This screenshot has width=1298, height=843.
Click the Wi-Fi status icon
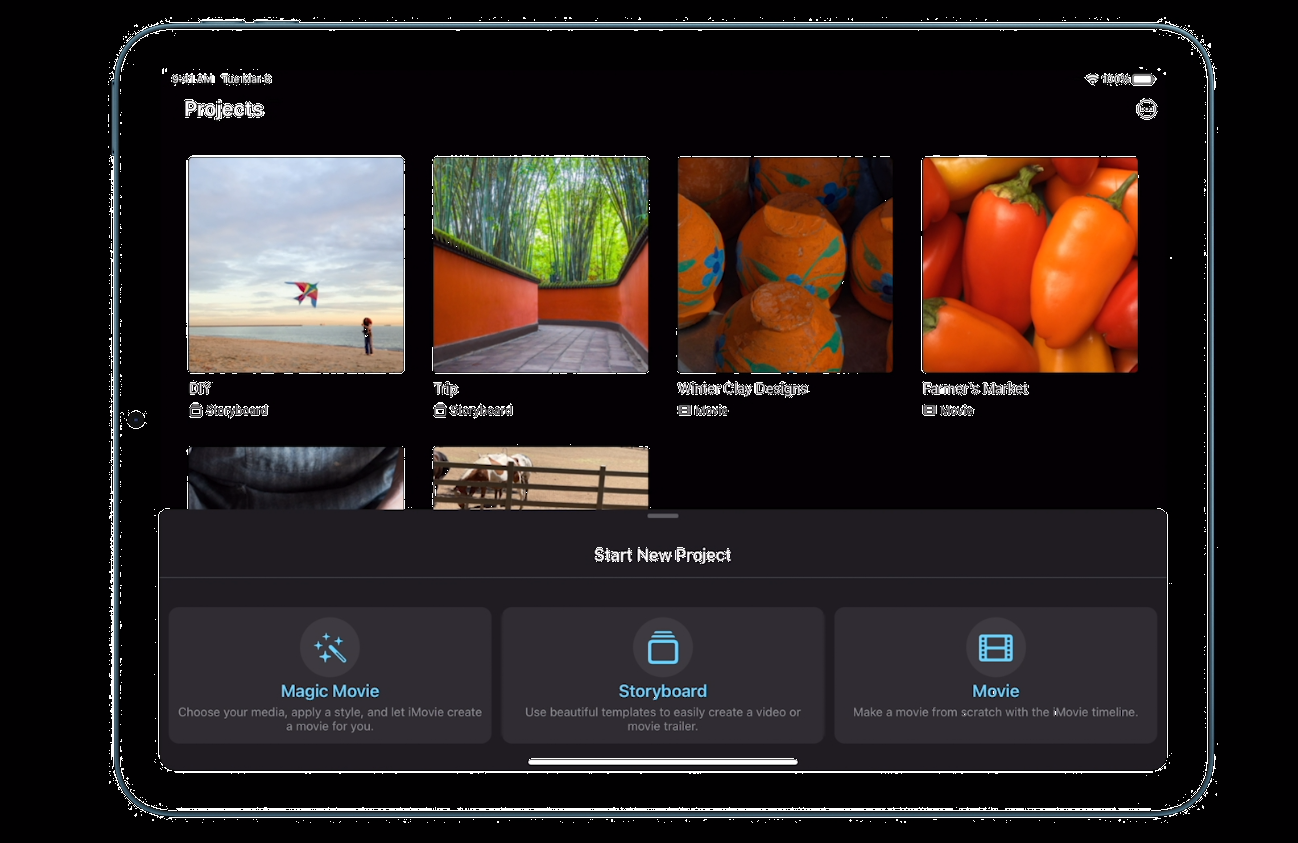pyautogui.click(x=1092, y=79)
